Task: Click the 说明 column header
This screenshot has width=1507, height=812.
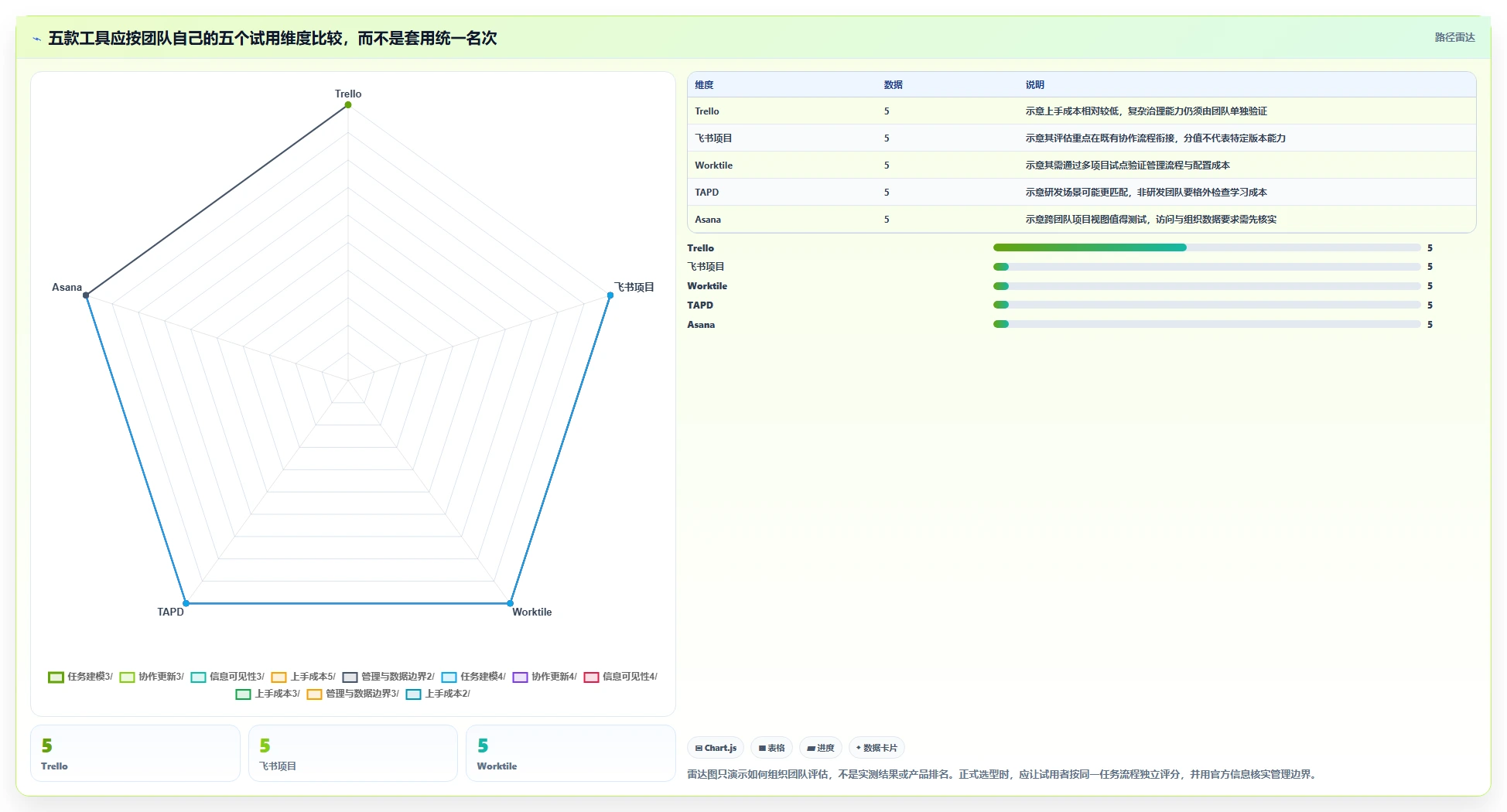Action: [x=1035, y=85]
